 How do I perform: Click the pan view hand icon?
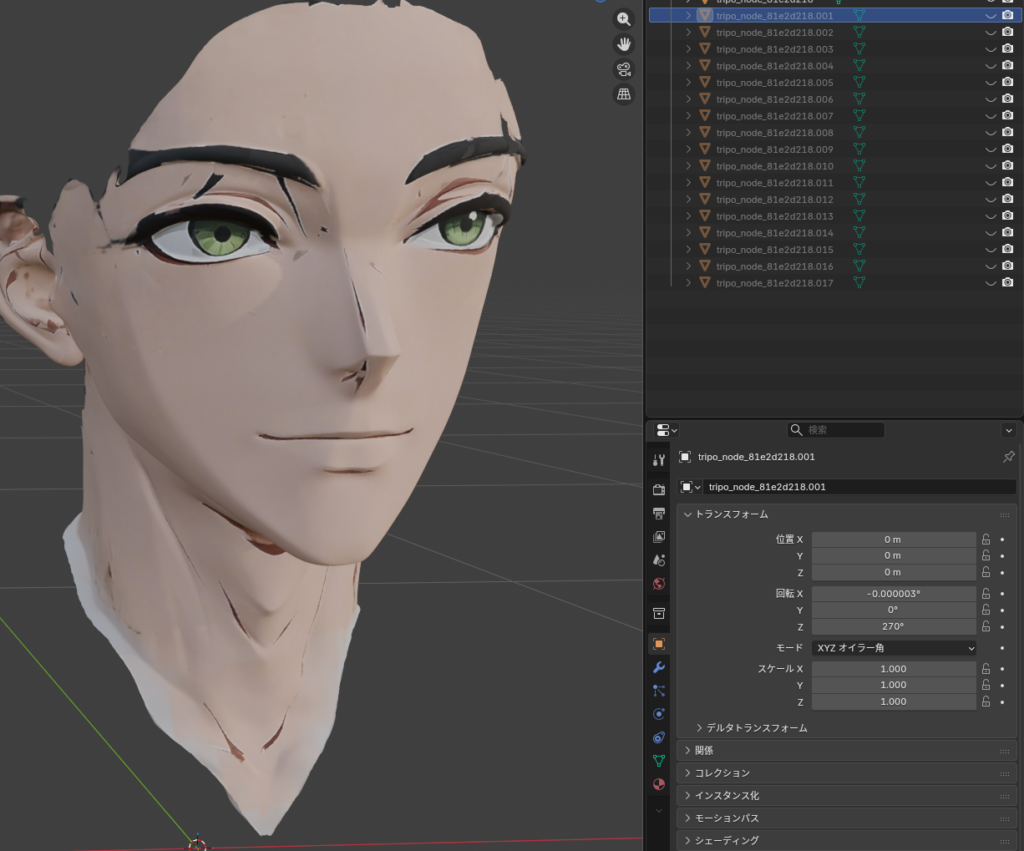click(x=624, y=44)
